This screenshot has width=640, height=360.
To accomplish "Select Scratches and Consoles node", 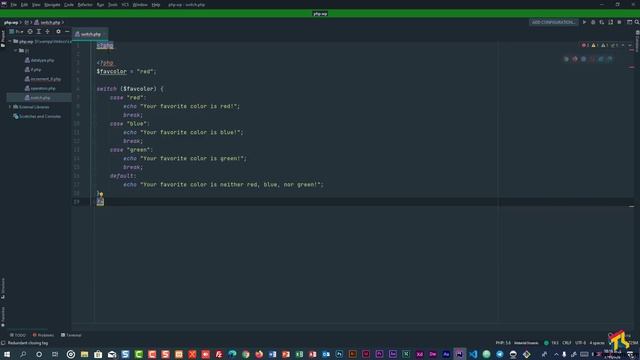I will 37,116.
